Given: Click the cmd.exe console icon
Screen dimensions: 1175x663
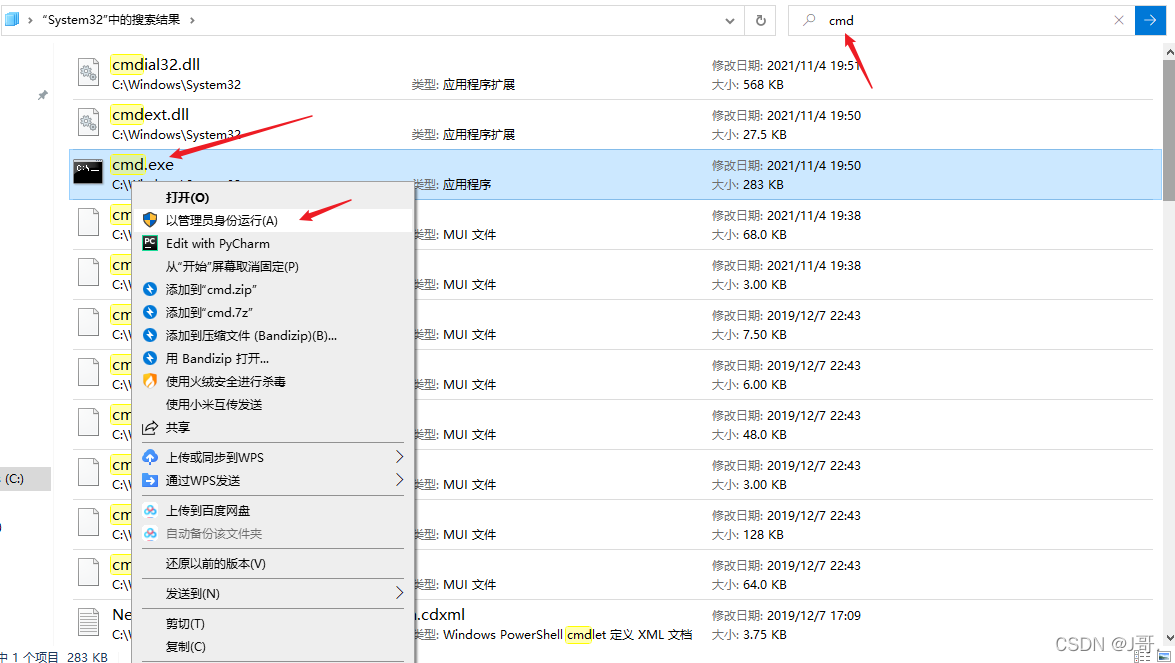Looking at the screenshot, I should tap(88, 171).
